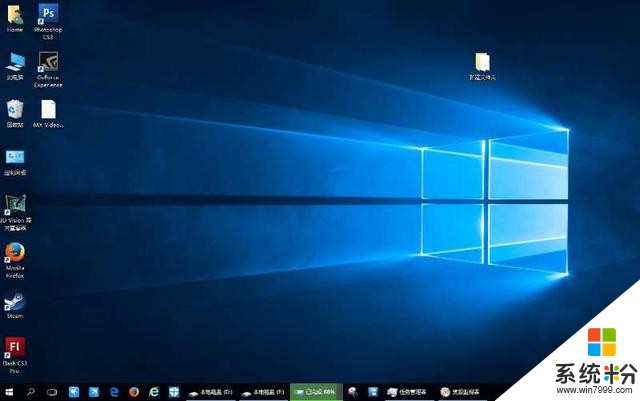
Task: Switch to the green copy progress taskbar window
Action: (316, 392)
